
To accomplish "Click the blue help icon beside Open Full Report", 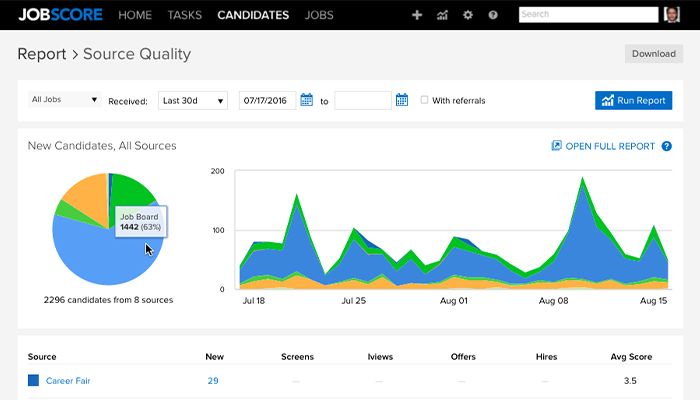I will pos(667,146).
